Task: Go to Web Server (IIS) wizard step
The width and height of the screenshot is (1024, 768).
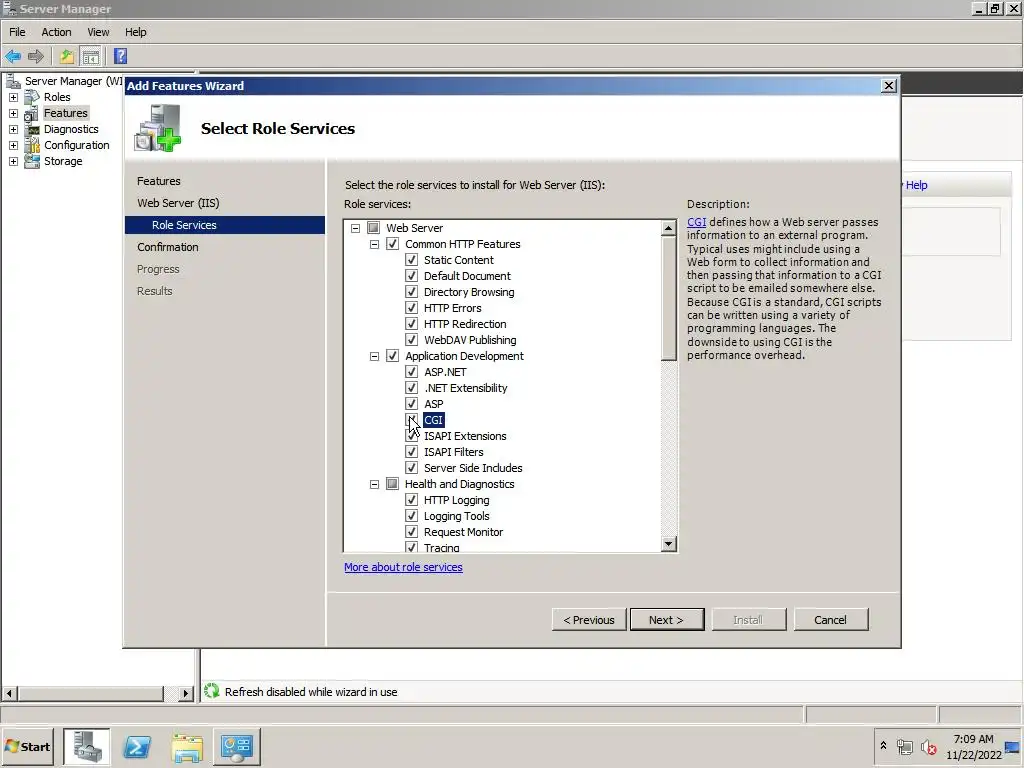Action: coord(178,203)
